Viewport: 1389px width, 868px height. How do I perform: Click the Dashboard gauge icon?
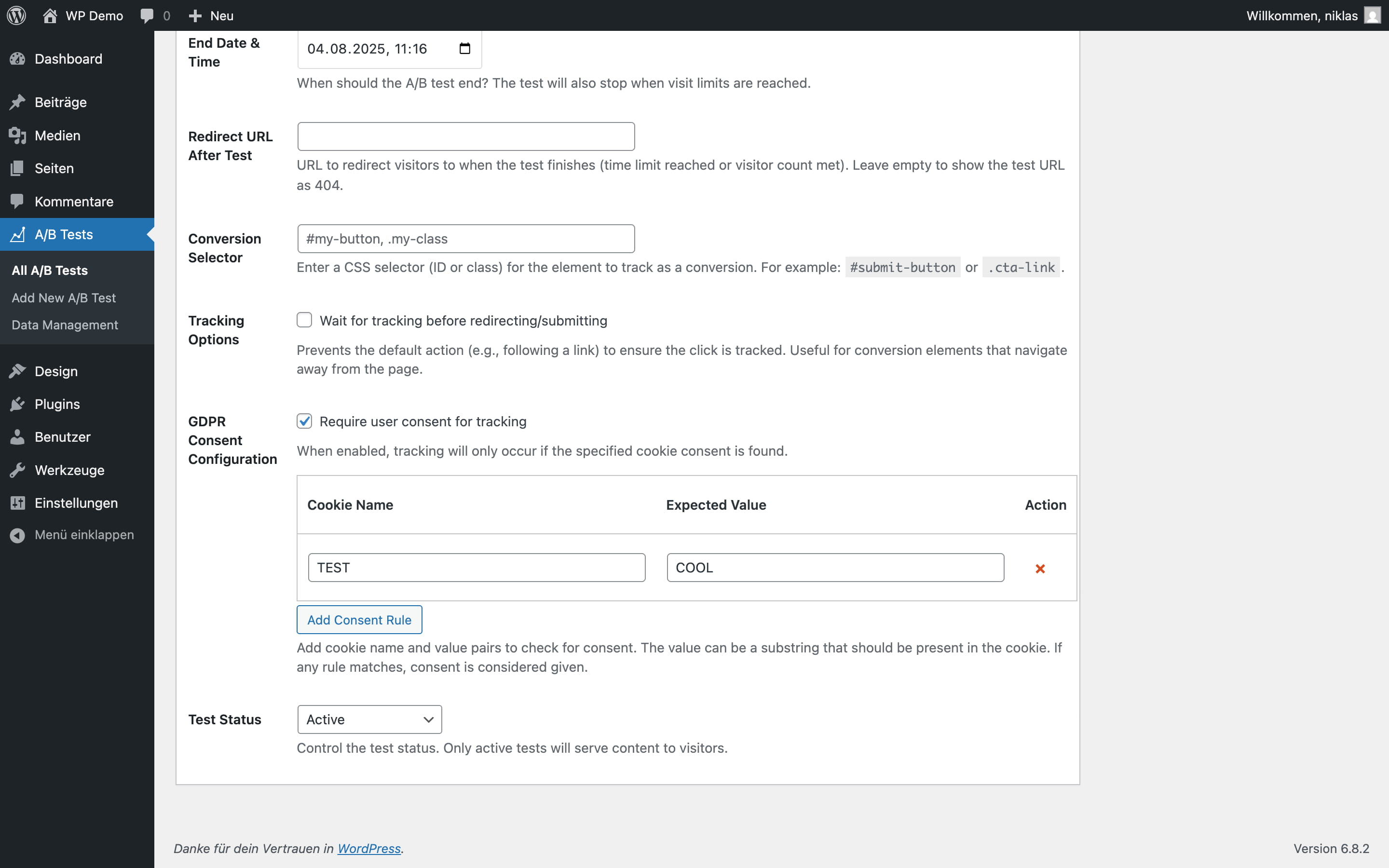point(17,59)
